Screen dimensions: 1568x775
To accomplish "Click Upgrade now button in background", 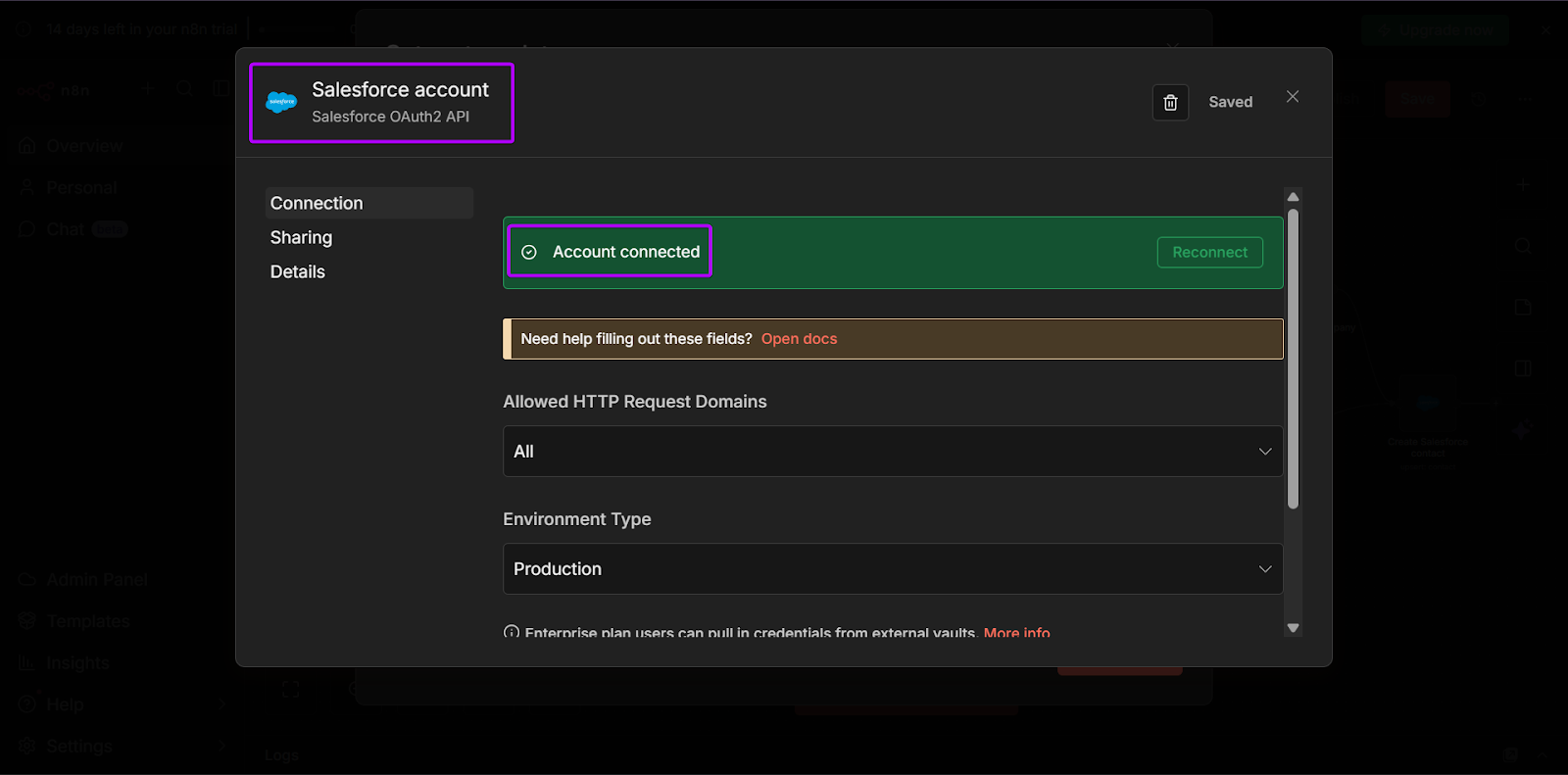I will 1435,30.
